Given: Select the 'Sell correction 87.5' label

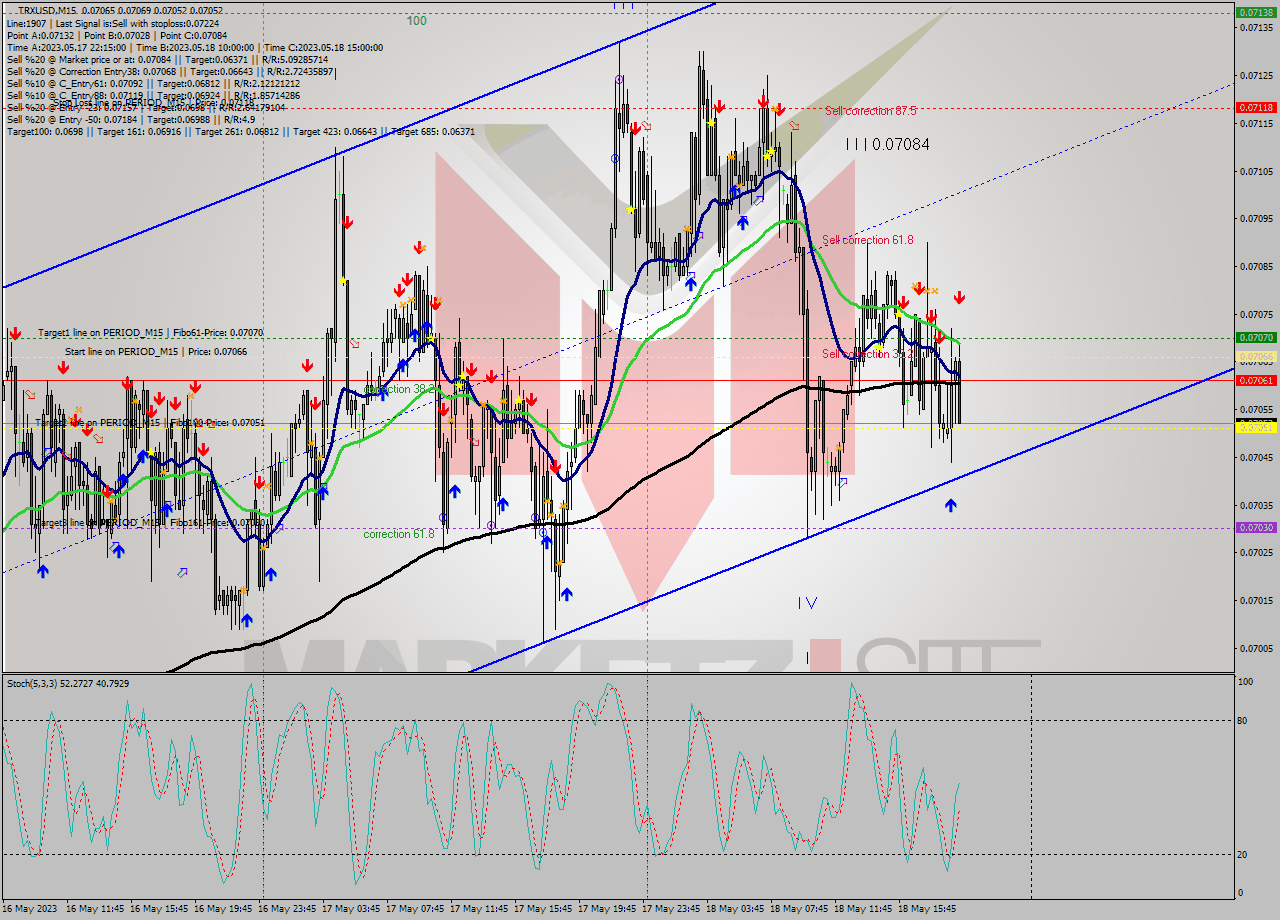Looking at the screenshot, I should pos(870,111).
